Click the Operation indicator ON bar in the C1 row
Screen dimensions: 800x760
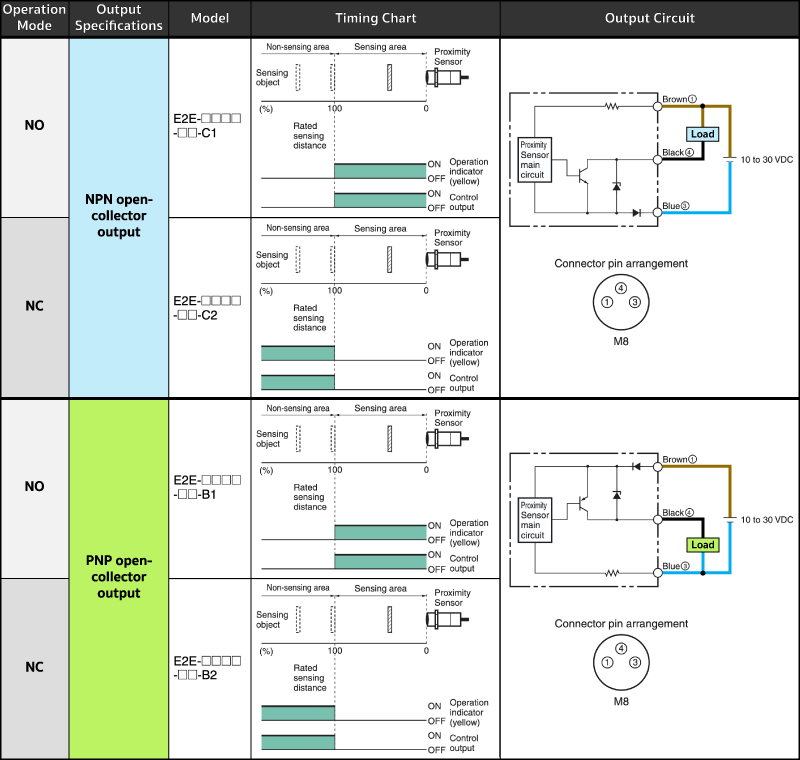point(380,171)
